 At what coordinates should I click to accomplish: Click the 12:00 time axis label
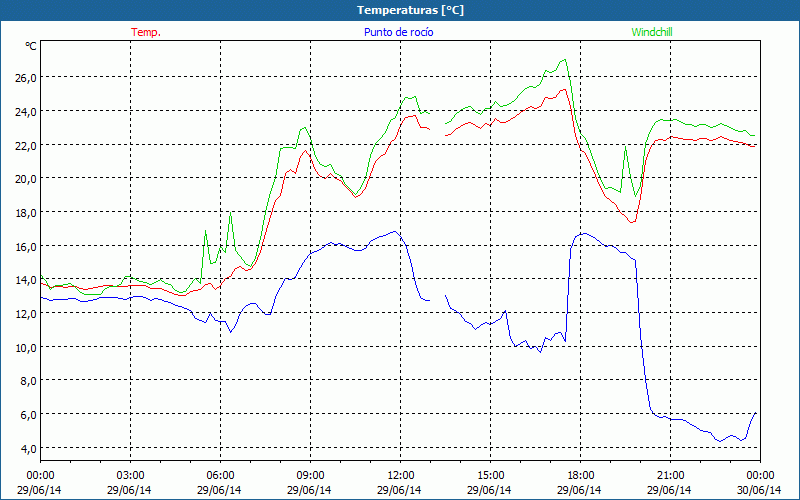coord(401,476)
